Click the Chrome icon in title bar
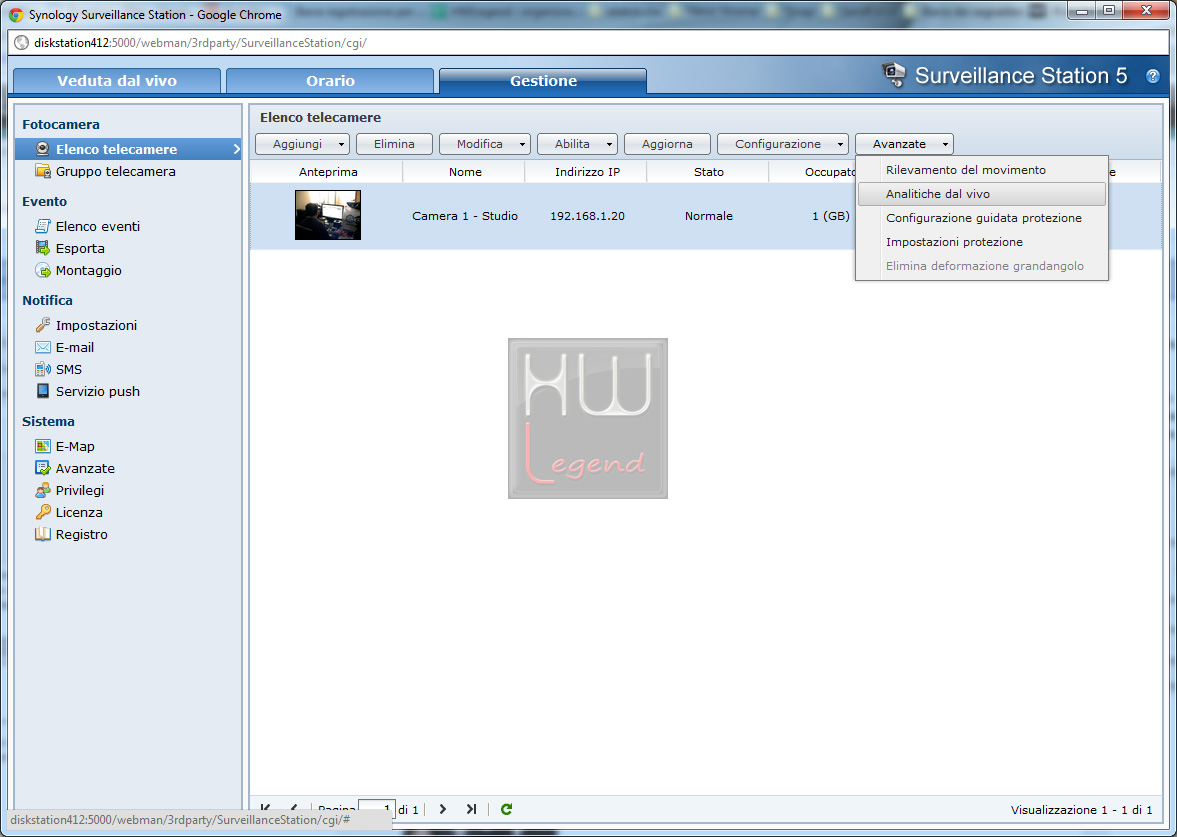The image size is (1177, 837). point(16,14)
